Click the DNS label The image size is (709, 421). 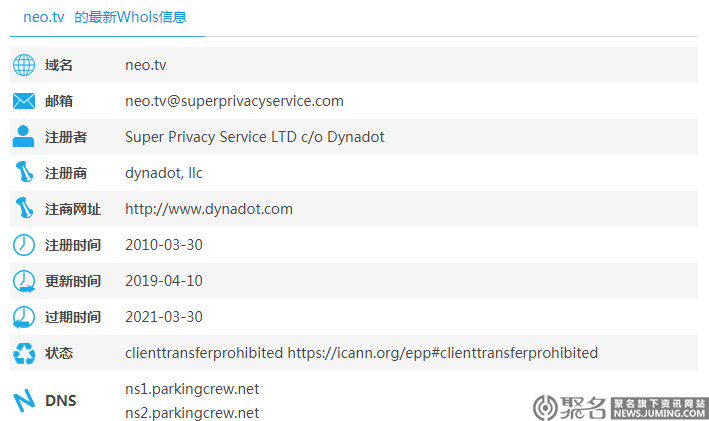coord(61,401)
